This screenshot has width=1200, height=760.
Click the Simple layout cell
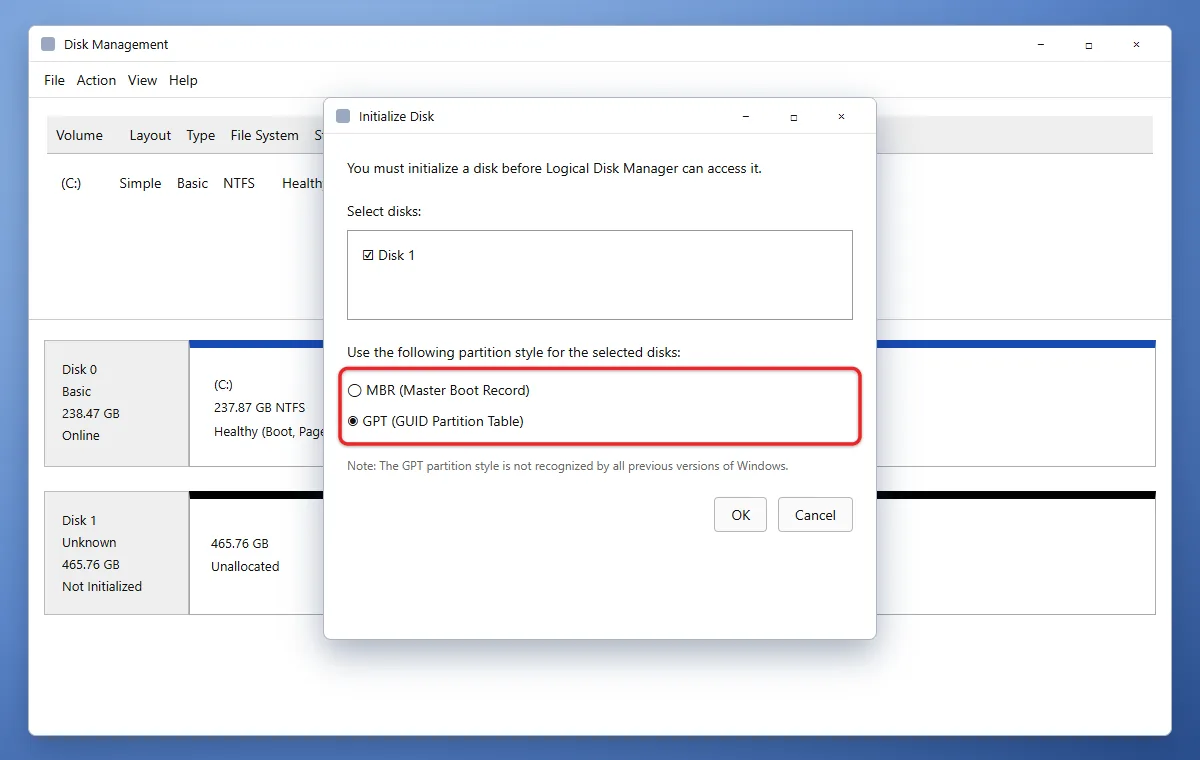[140, 183]
